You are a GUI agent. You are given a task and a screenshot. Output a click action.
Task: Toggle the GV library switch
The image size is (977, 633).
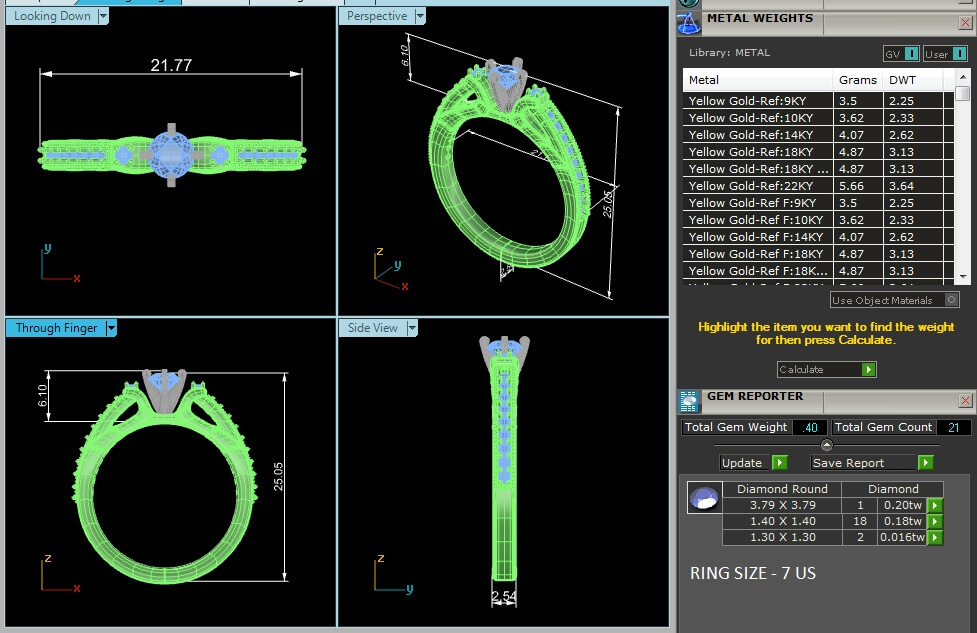900,54
